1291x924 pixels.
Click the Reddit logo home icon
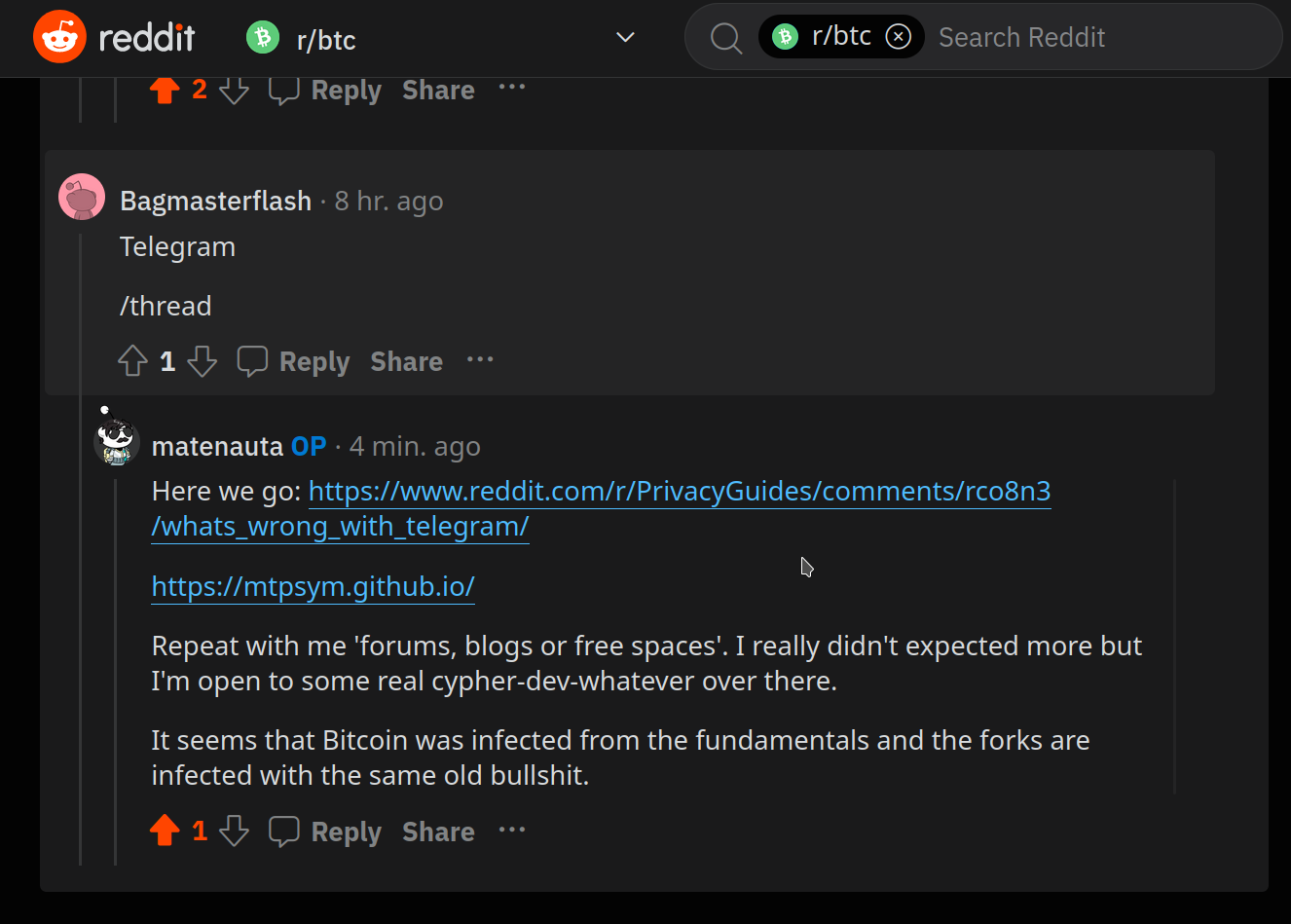pyautogui.click(x=60, y=38)
